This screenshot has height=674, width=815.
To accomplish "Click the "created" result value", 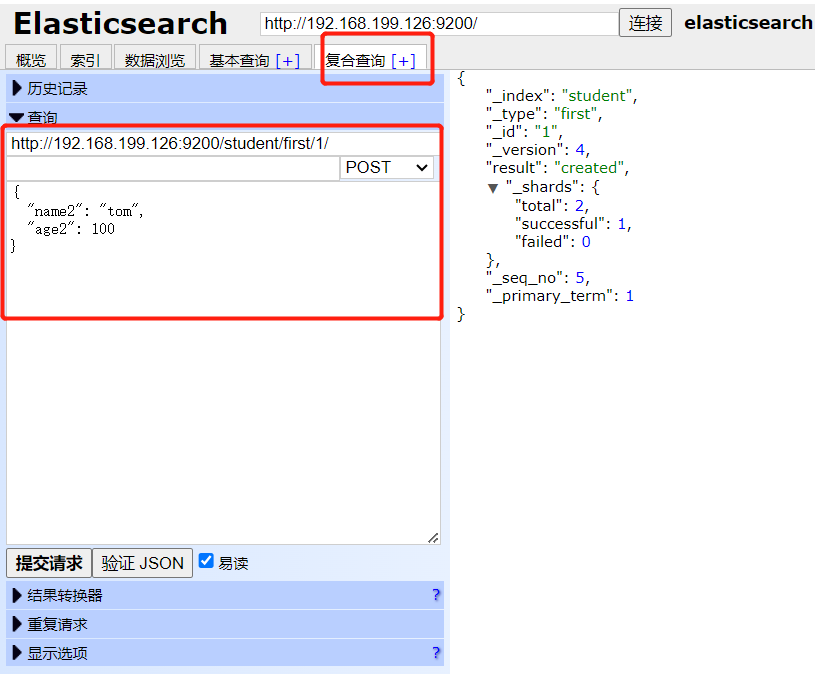I will pyautogui.click(x=588, y=168).
